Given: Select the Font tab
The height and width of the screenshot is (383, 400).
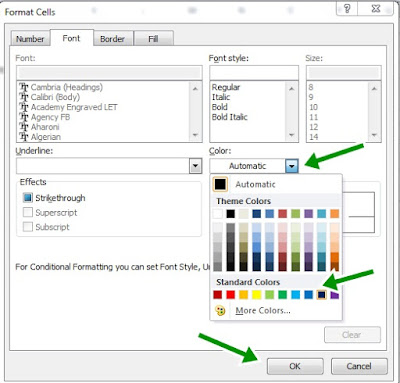Looking at the screenshot, I should [71, 38].
